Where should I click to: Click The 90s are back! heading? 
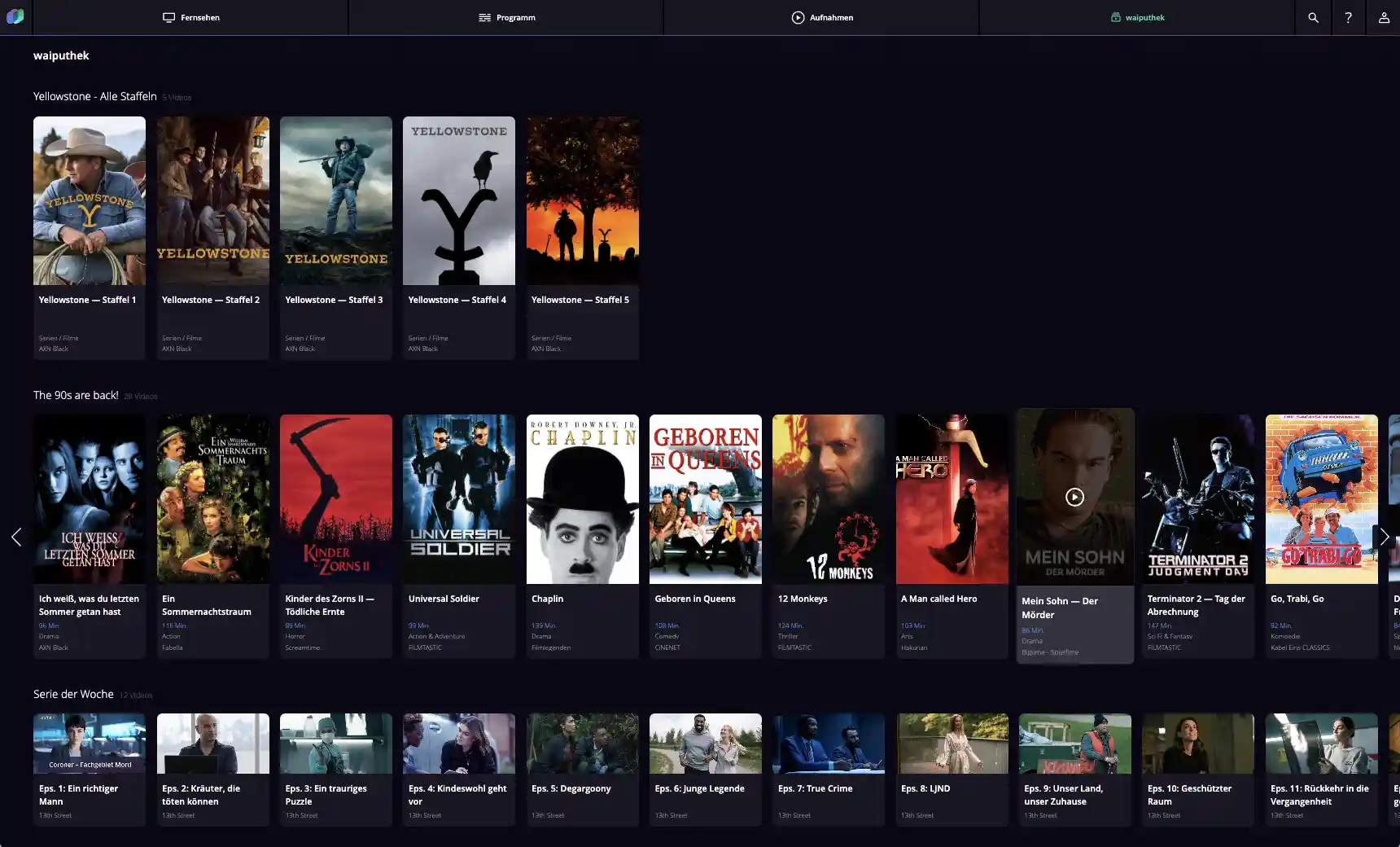point(76,395)
